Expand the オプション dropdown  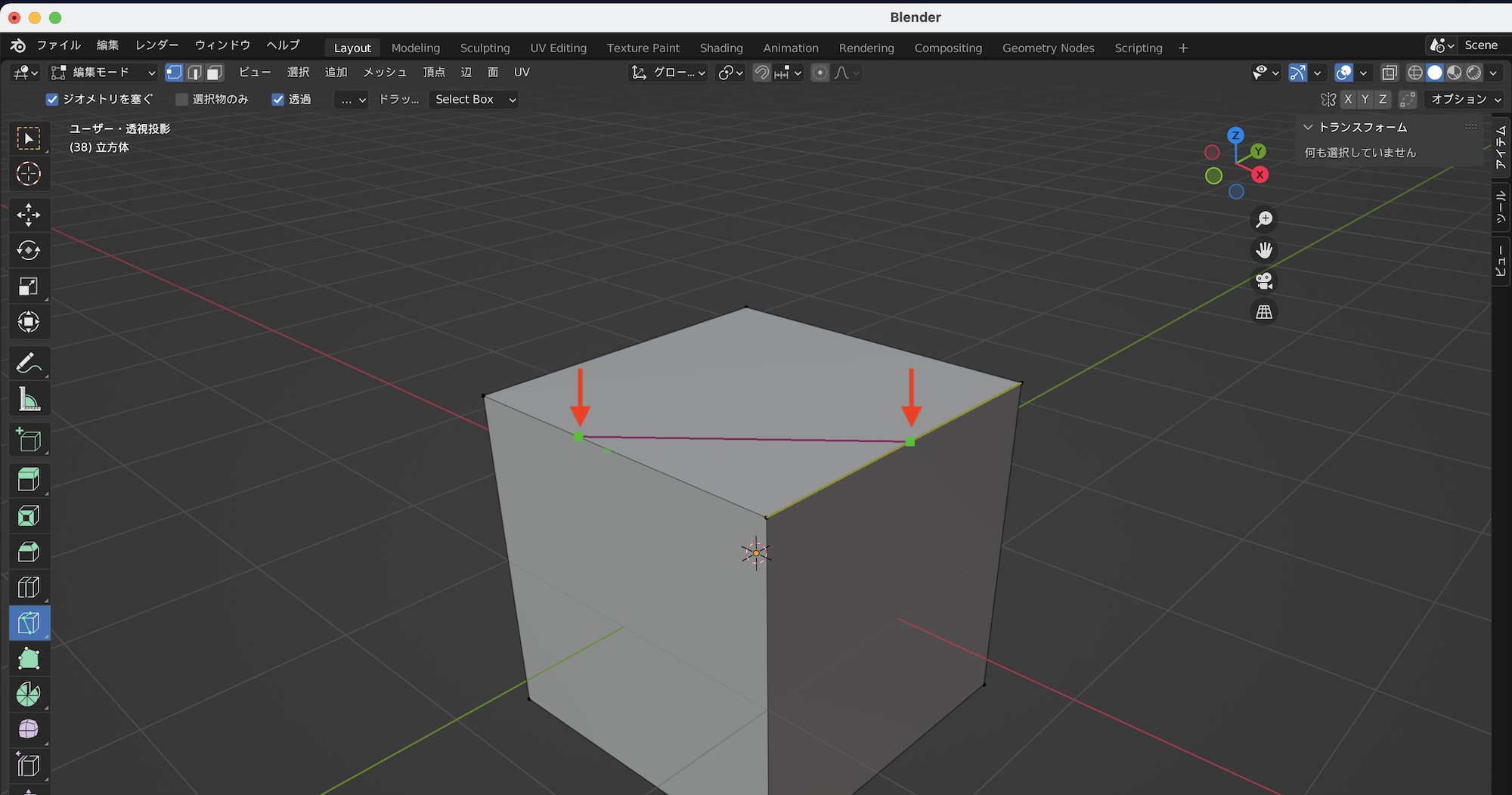click(1465, 100)
